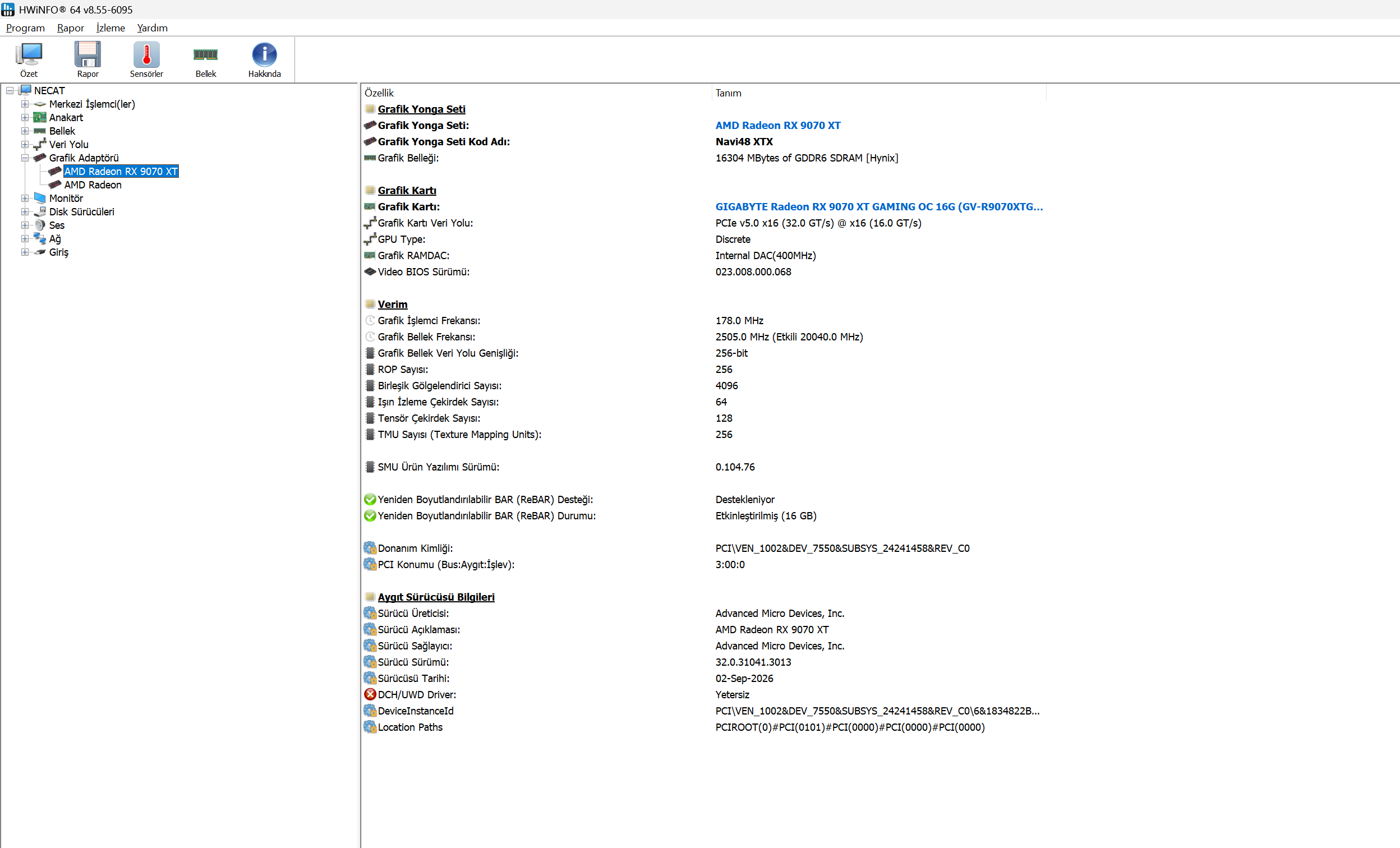Click the red X DCH/UWD Driver icon

pyautogui.click(x=370, y=695)
